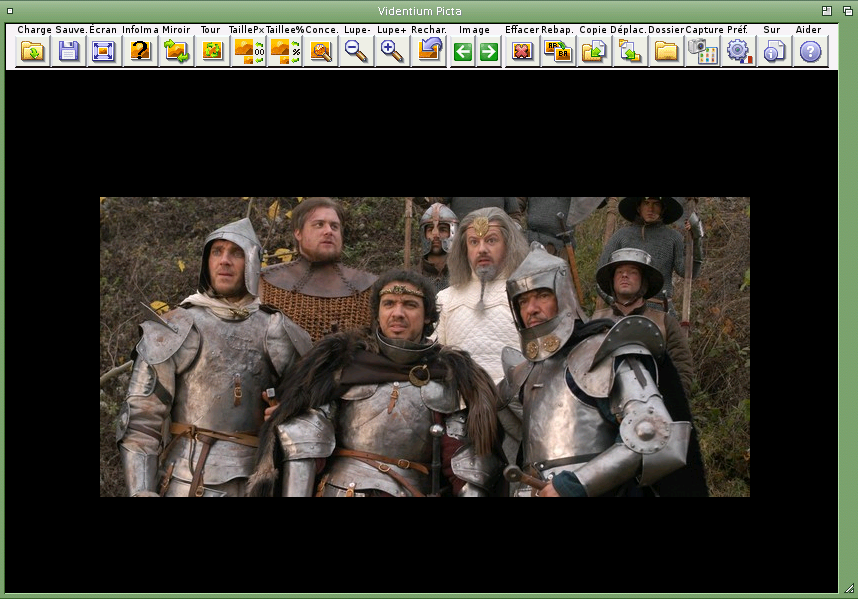Select the Conce. toolbar icon
858x599 pixels.
pyautogui.click(x=321, y=51)
